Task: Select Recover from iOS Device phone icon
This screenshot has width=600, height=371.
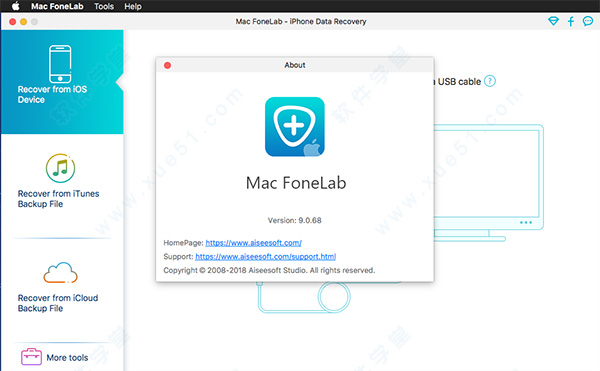Action: [x=60, y=64]
